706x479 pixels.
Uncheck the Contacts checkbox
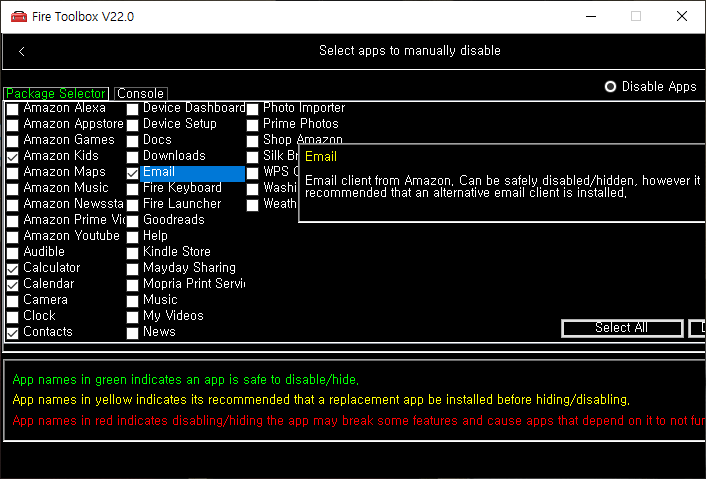(13, 333)
